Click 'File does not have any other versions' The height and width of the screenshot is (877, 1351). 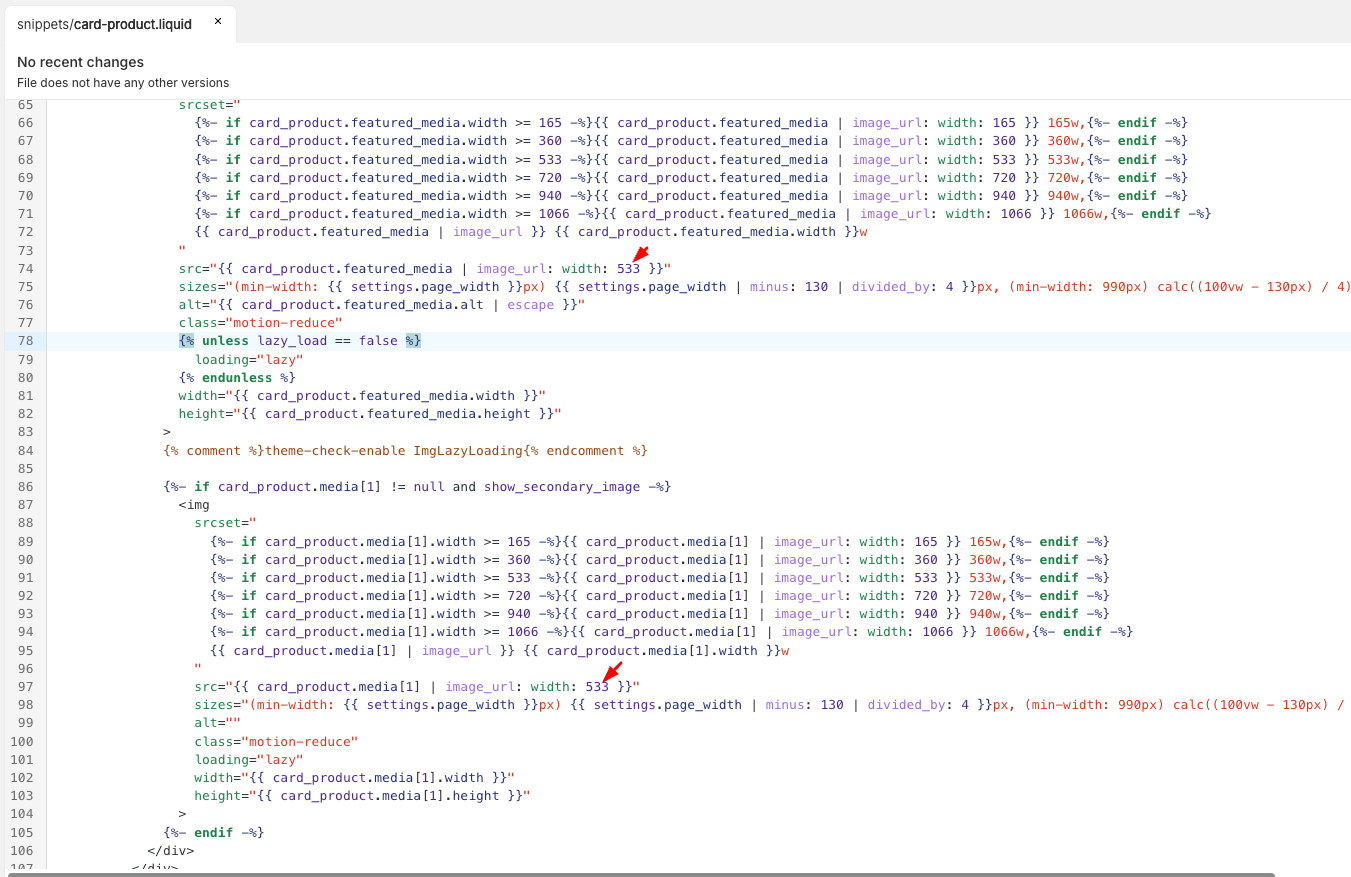pyautogui.click(x=123, y=83)
